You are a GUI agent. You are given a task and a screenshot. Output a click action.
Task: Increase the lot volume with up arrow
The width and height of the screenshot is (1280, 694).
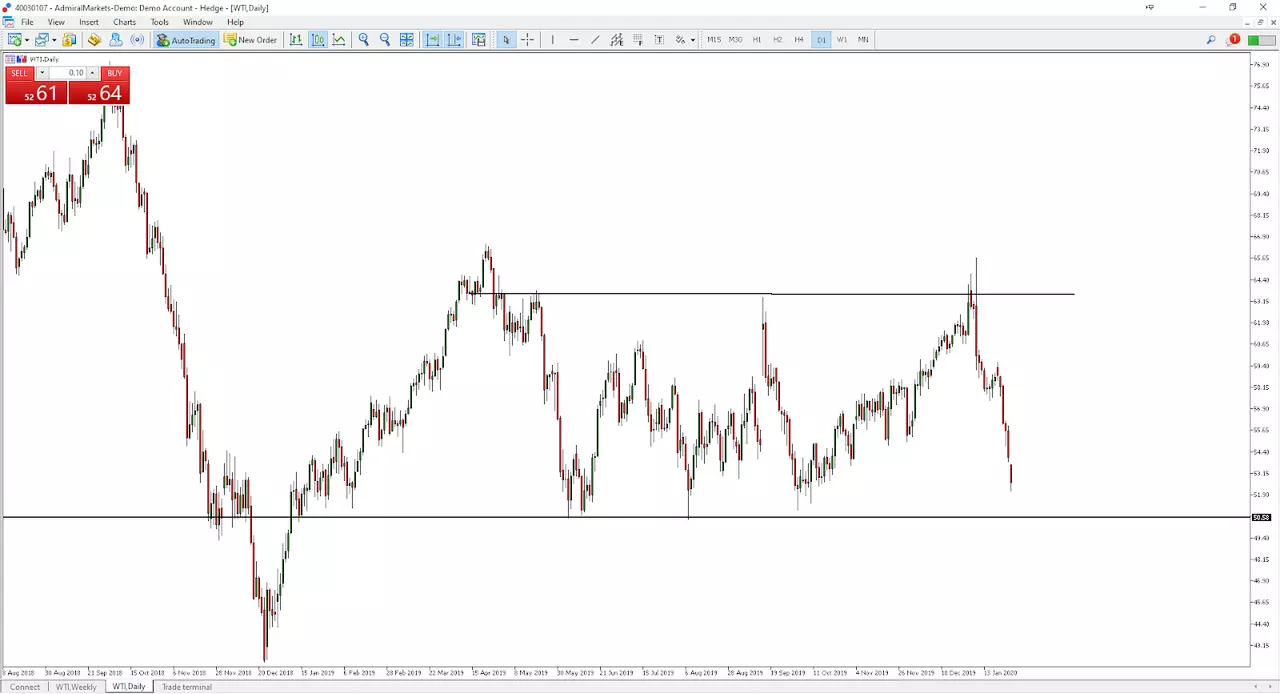pos(92,73)
